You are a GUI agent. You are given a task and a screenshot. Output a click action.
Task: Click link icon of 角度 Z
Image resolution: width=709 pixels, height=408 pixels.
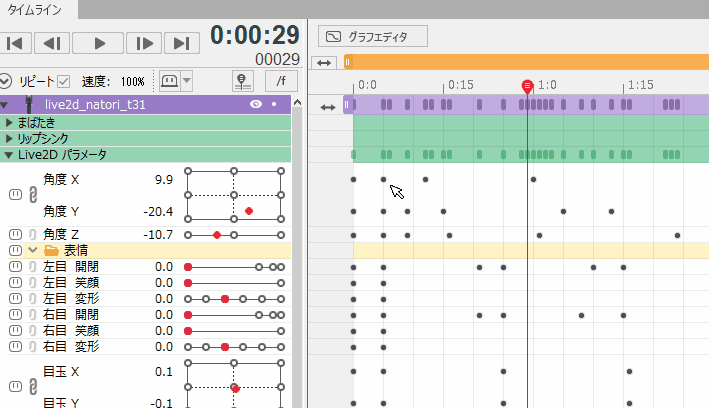(33, 234)
